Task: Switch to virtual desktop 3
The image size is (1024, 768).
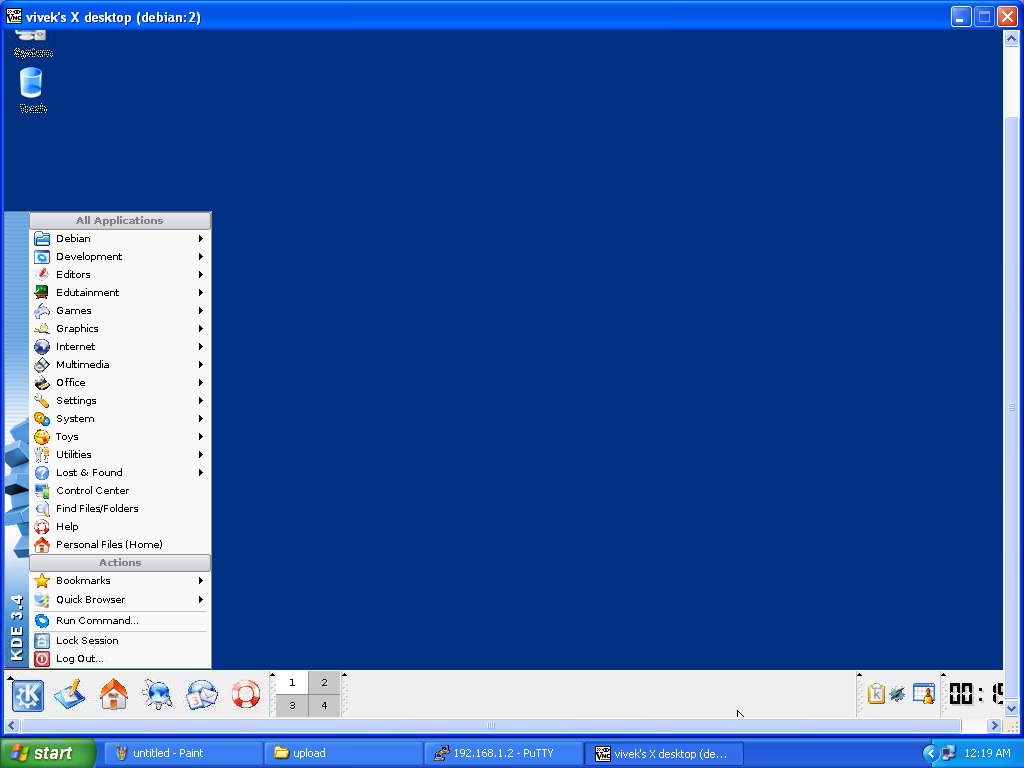Action: [x=292, y=705]
